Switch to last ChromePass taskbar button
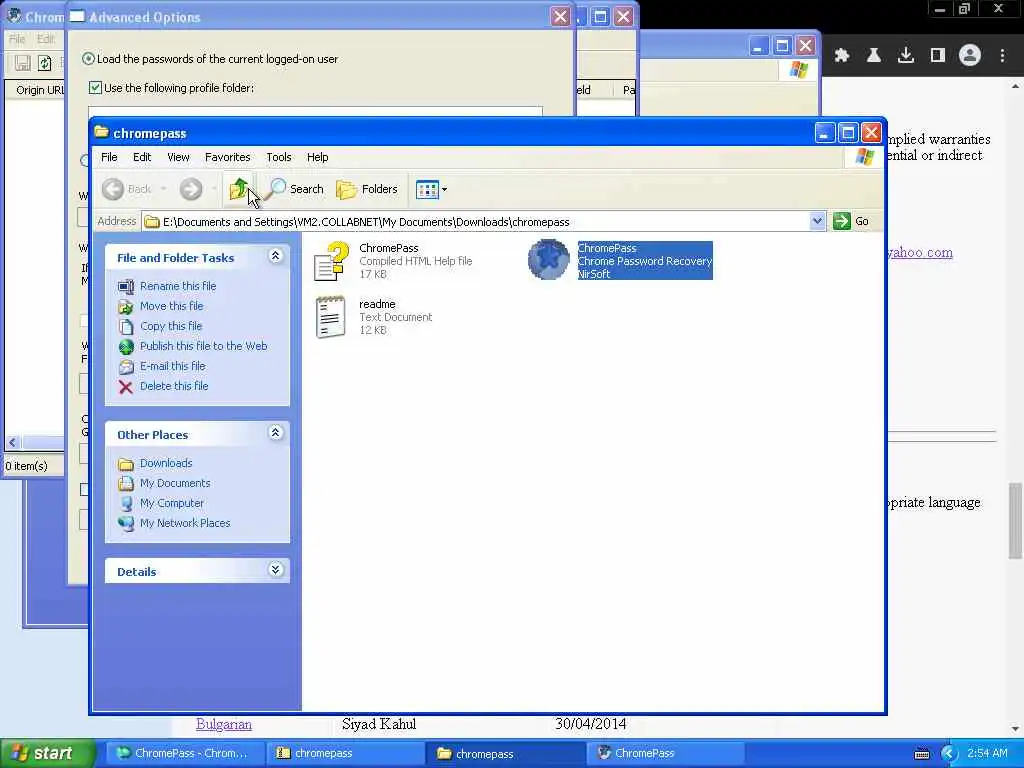1024x768 pixels. pos(666,754)
